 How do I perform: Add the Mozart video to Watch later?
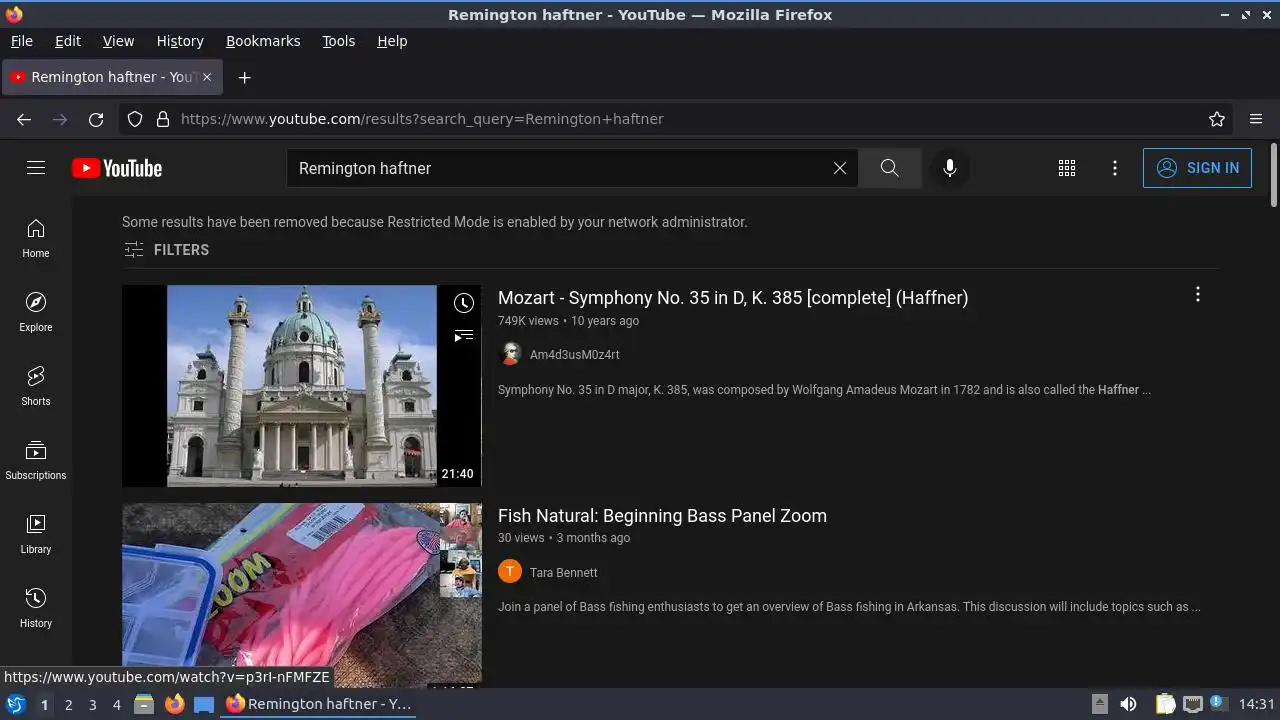click(464, 303)
